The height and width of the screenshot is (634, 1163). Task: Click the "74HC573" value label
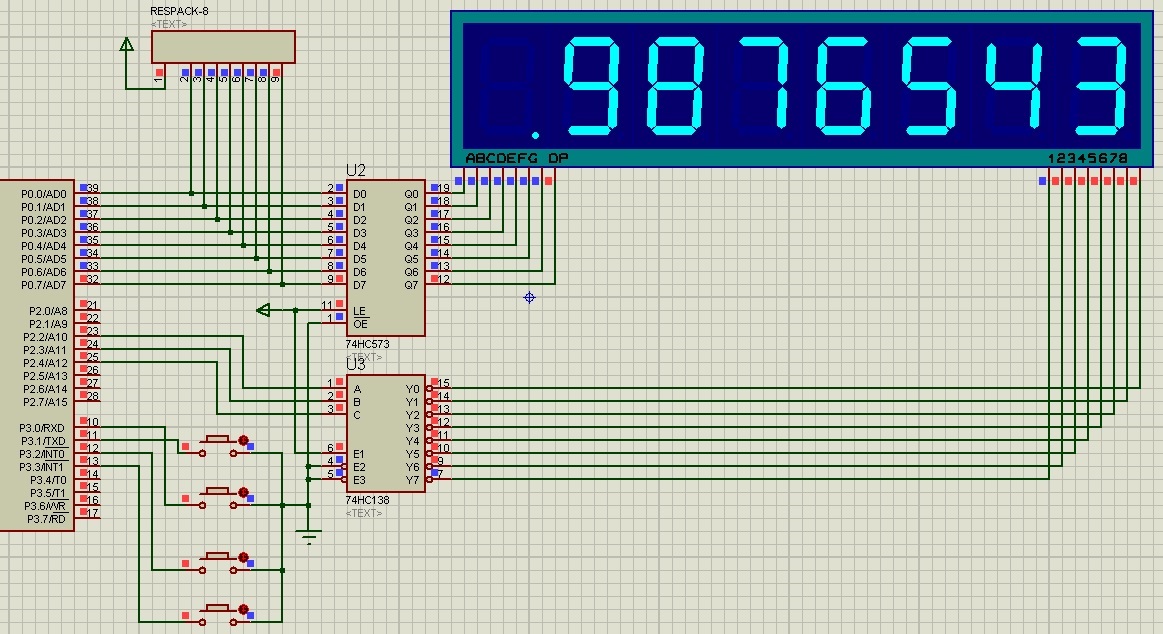point(367,344)
